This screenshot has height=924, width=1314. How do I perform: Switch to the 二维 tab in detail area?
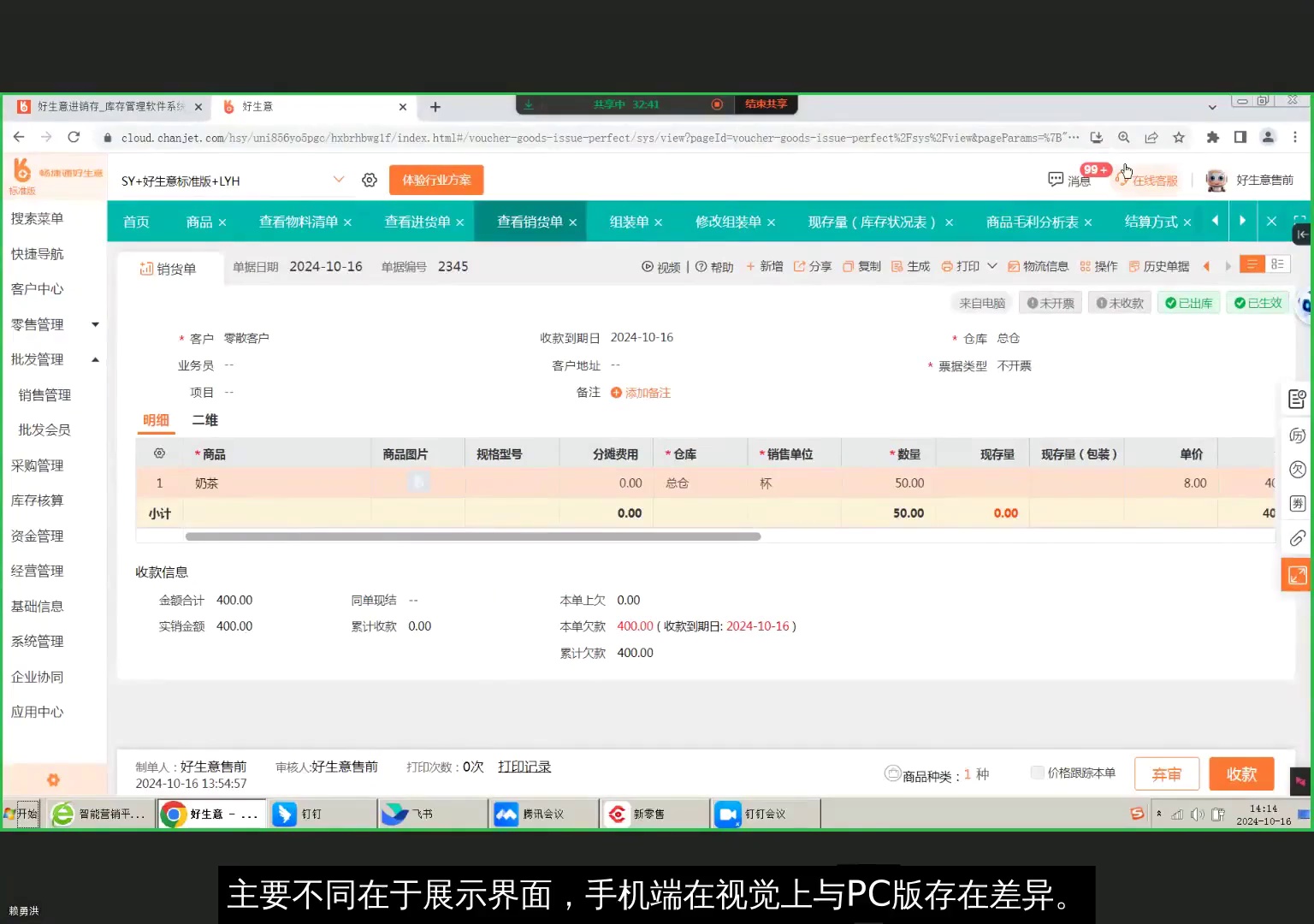point(204,420)
